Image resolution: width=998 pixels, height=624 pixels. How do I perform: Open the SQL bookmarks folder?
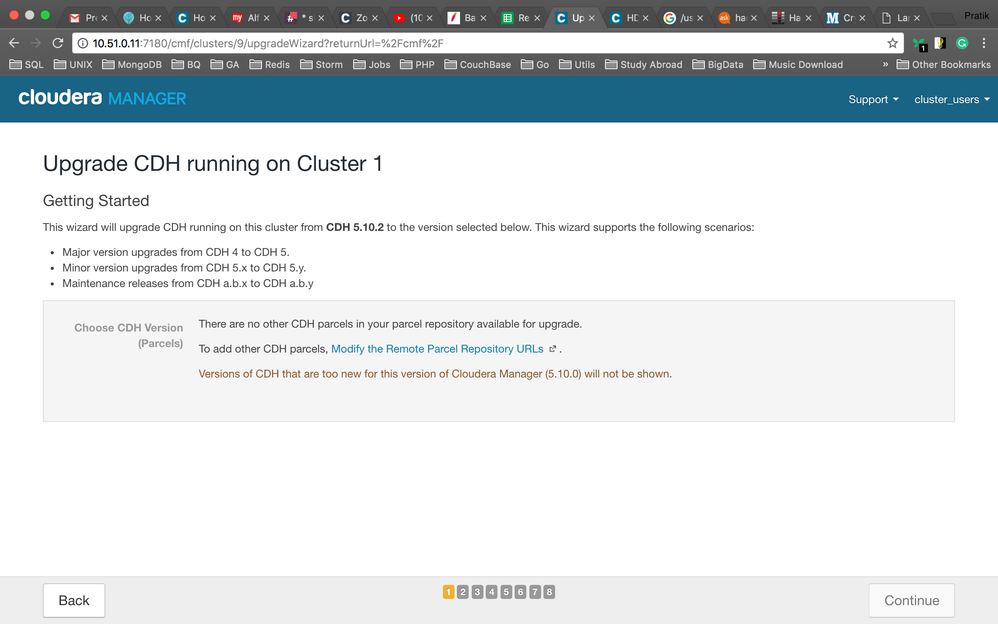(27, 64)
